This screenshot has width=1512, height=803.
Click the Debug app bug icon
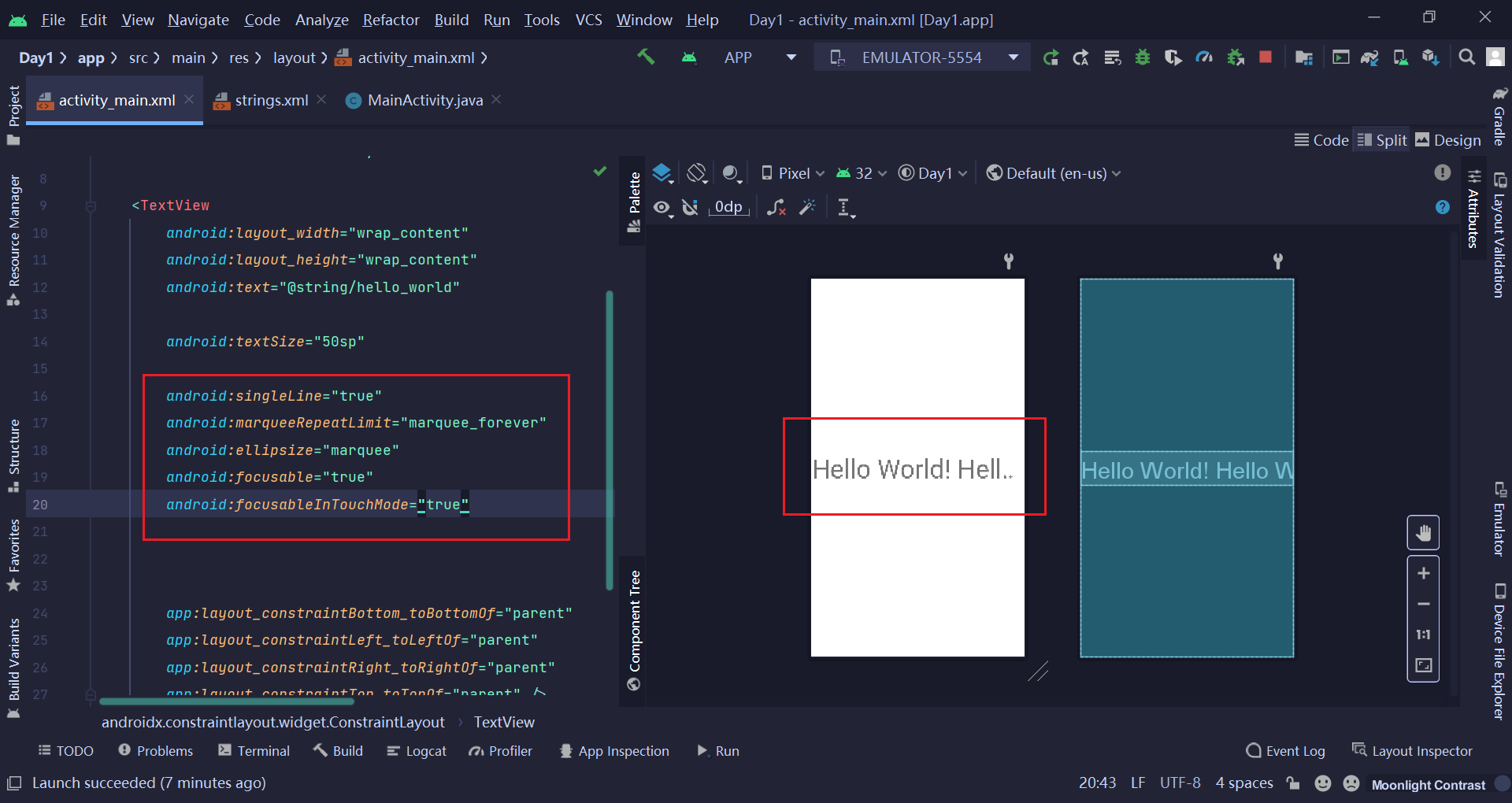(1143, 57)
